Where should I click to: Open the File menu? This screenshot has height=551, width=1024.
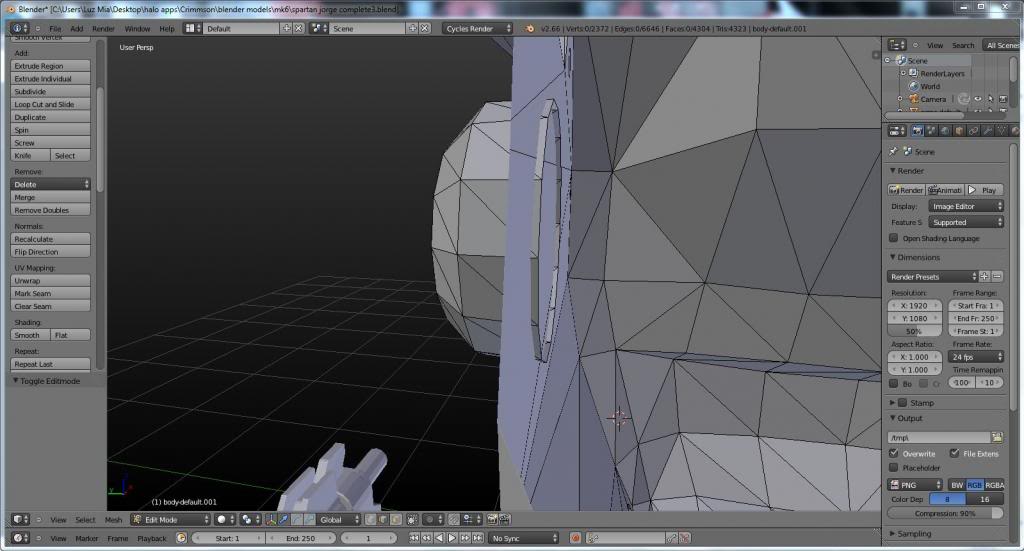pyautogui.click(x=55, y=29)
